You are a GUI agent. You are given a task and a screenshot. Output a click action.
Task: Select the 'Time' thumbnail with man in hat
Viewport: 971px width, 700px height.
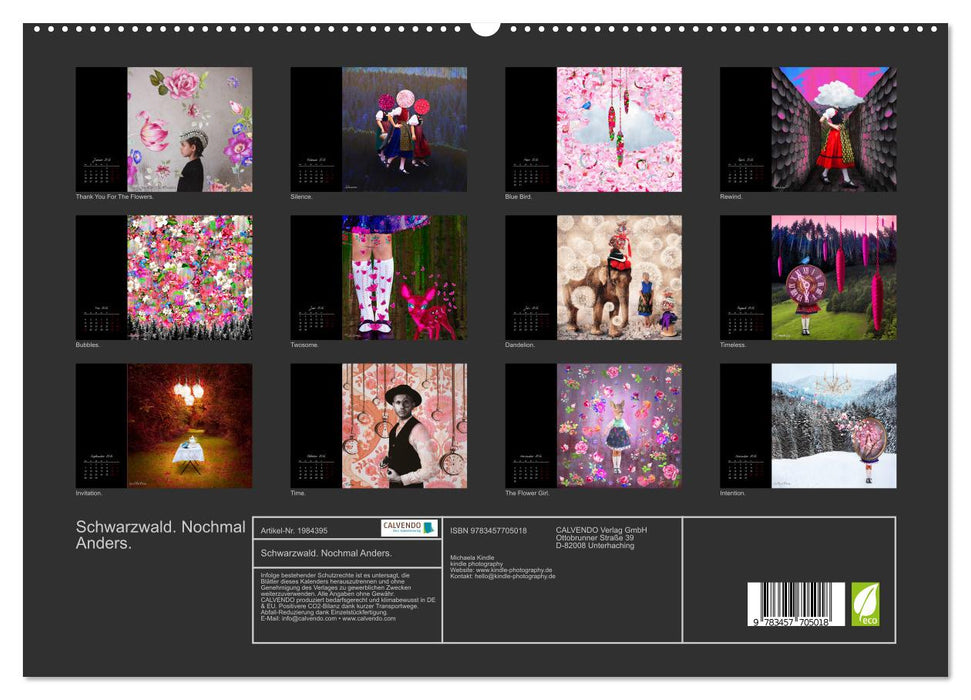379,425
